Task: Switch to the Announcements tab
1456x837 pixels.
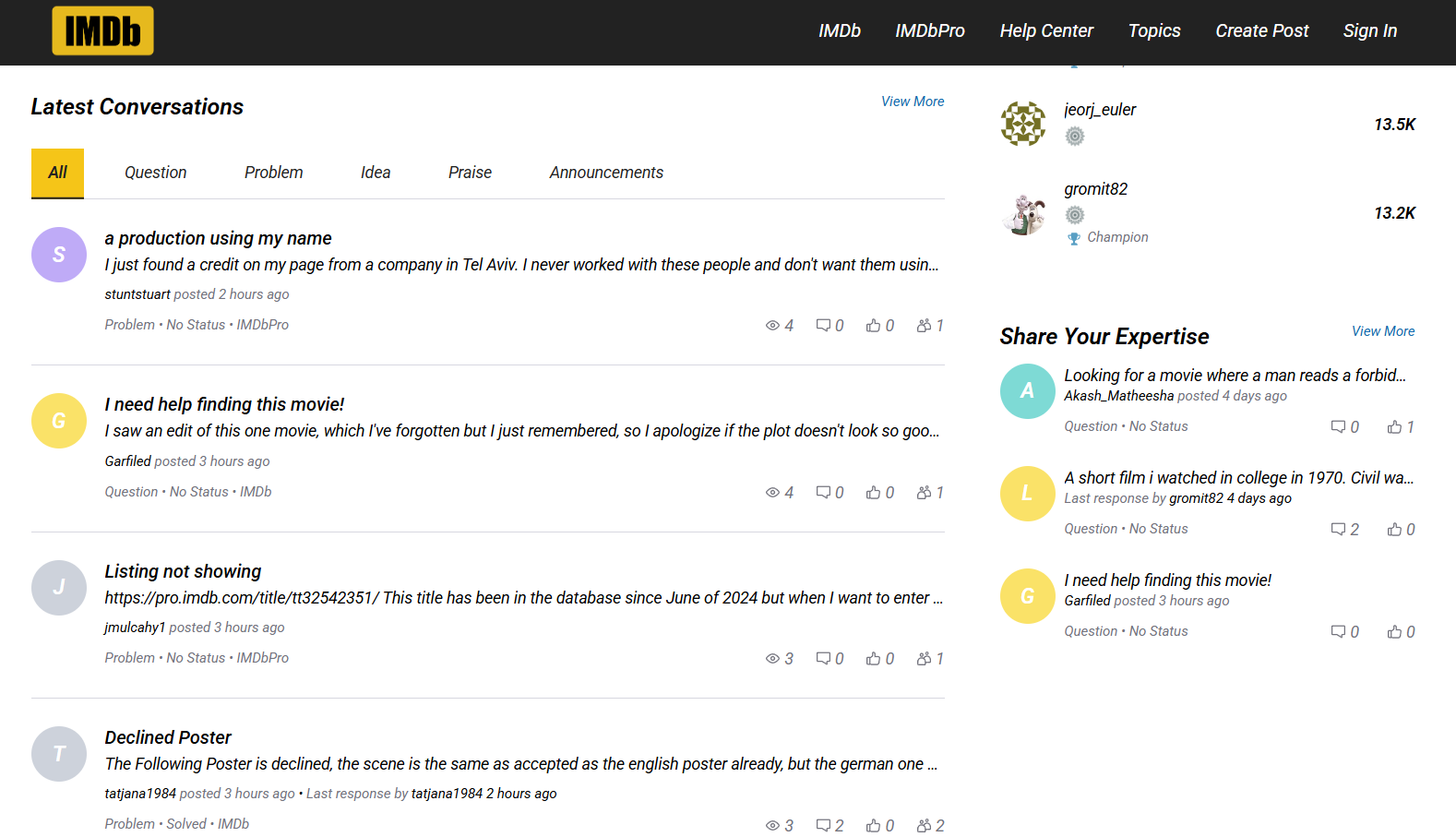Action: (606, 173)
